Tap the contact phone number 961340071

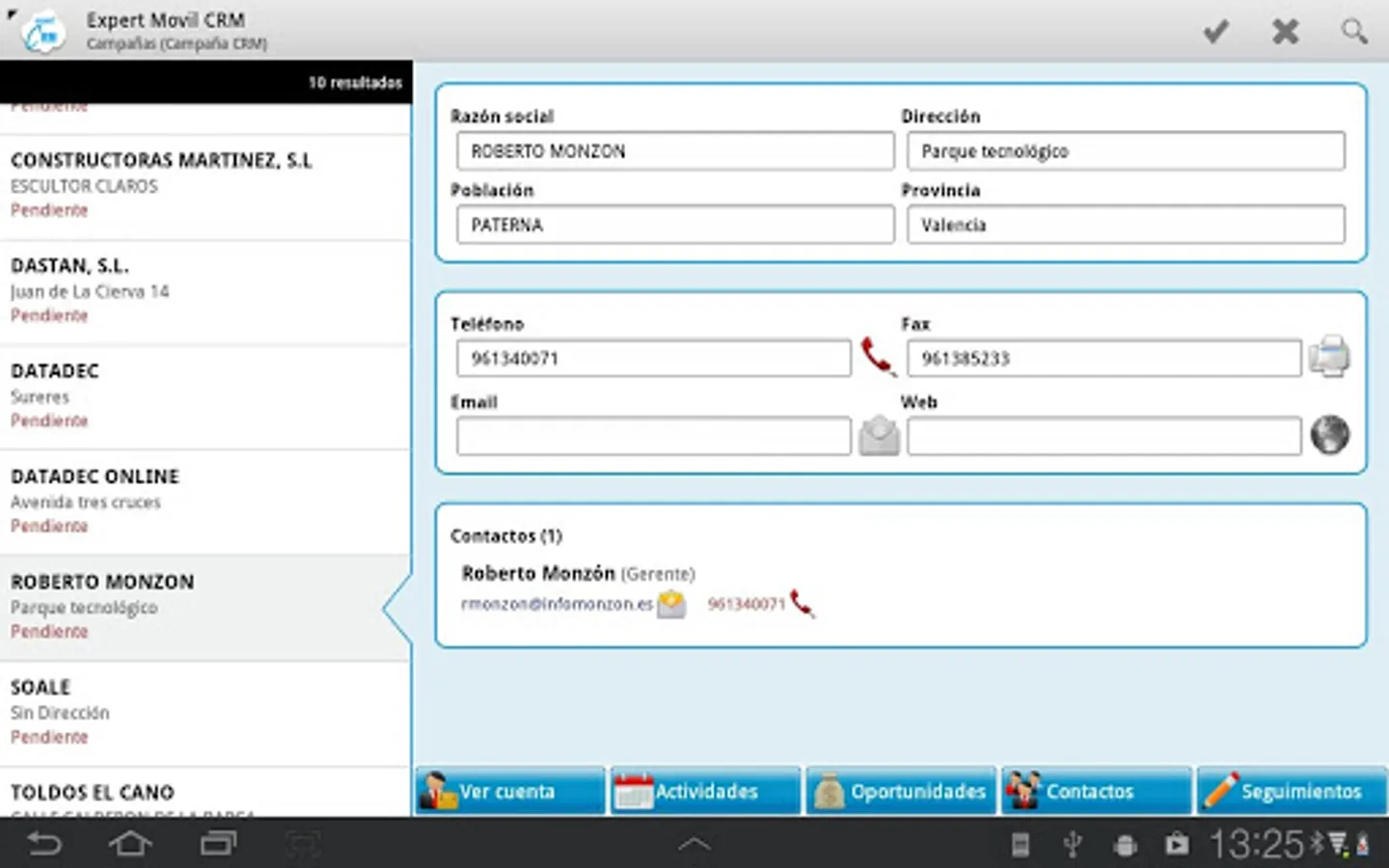point(746,605)
